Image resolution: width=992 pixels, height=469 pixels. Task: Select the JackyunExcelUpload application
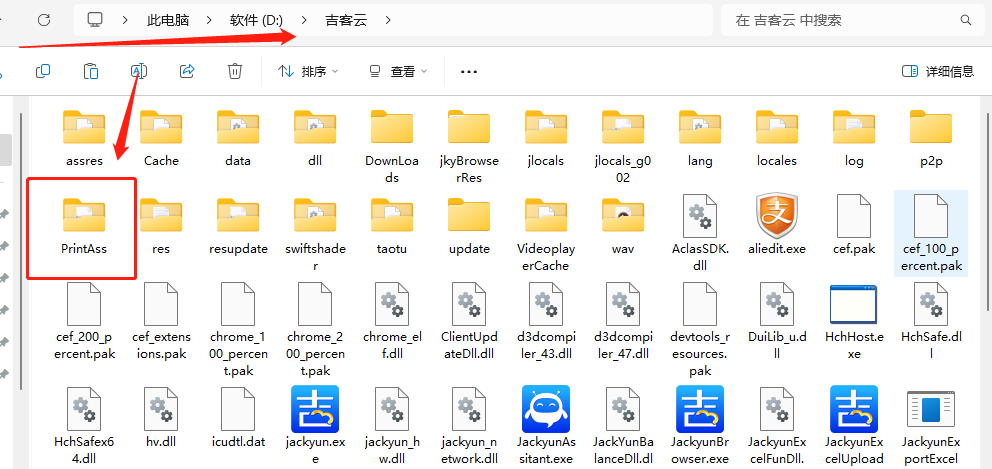coord(854,425)
